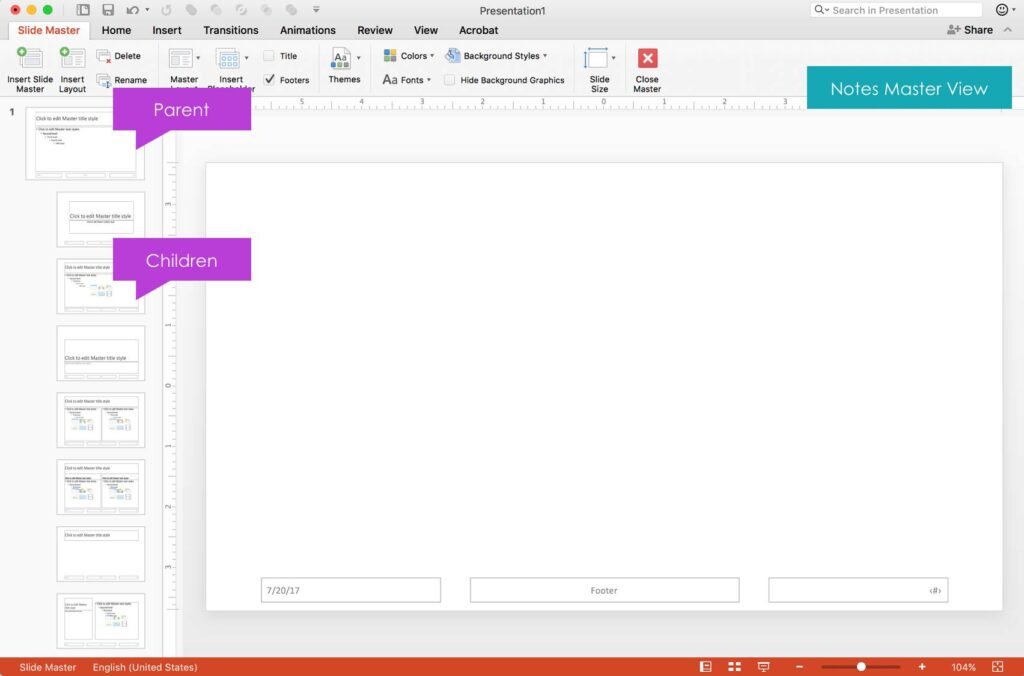Open the Fonts dropdown

click(x=406, y=79)
